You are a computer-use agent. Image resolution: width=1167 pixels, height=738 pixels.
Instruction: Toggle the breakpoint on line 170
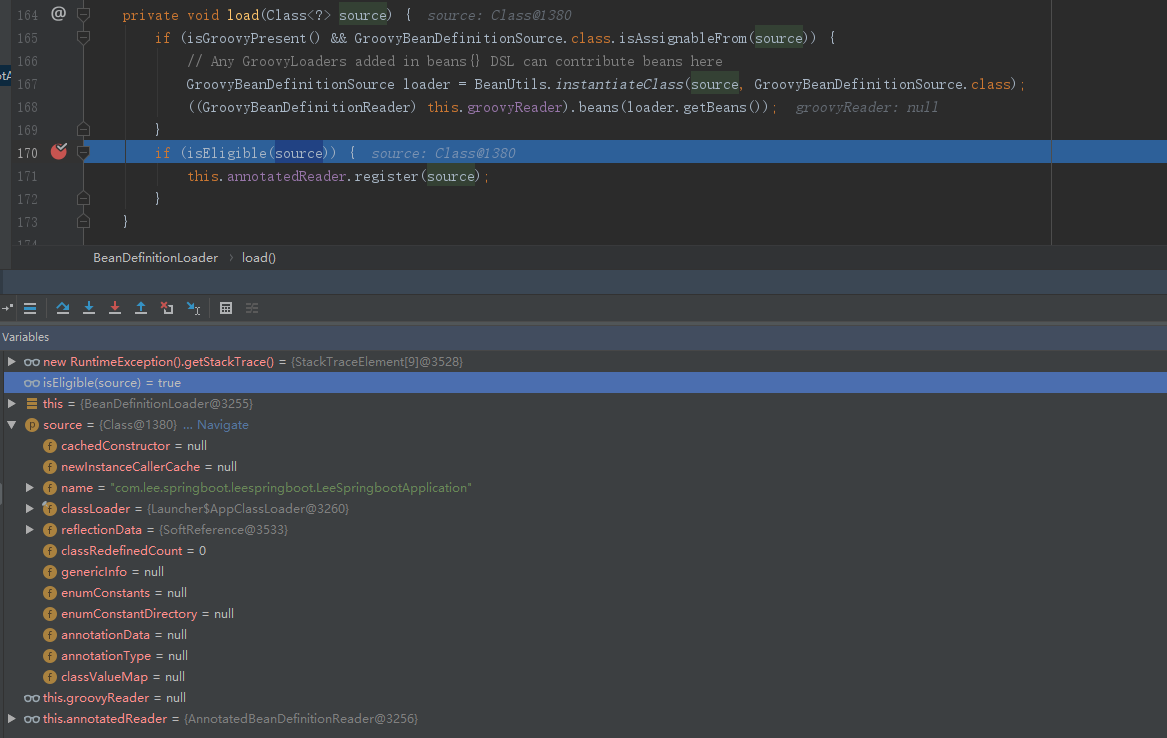coord(59,152)
